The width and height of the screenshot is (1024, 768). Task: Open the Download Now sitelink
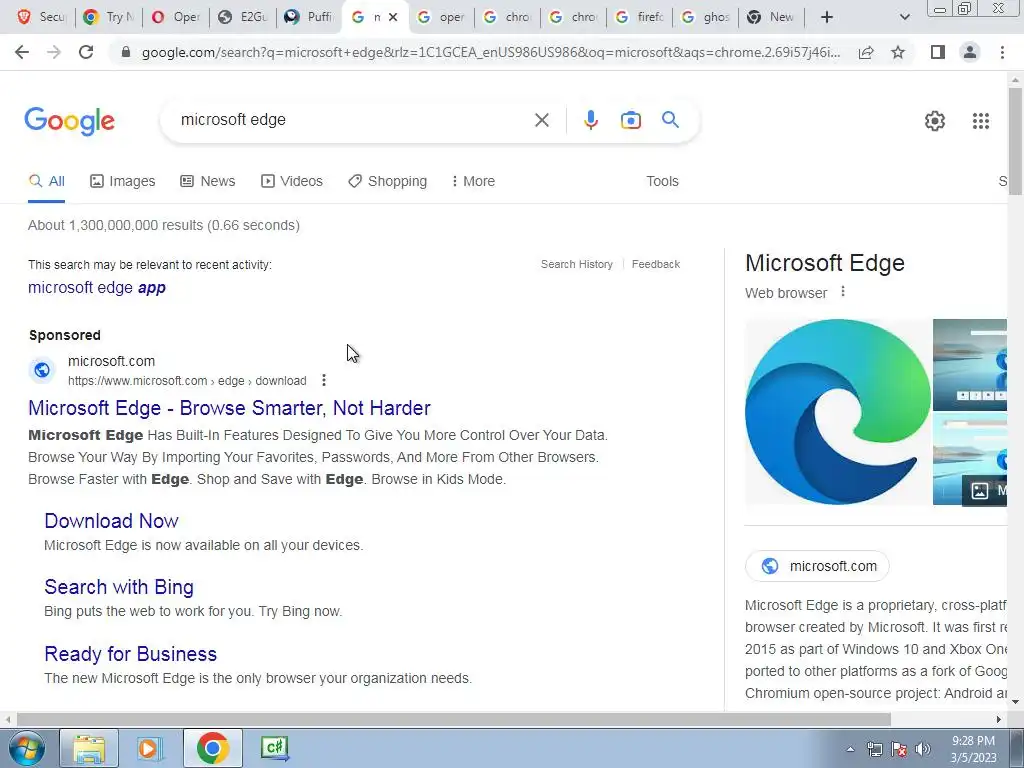[111, 520]
